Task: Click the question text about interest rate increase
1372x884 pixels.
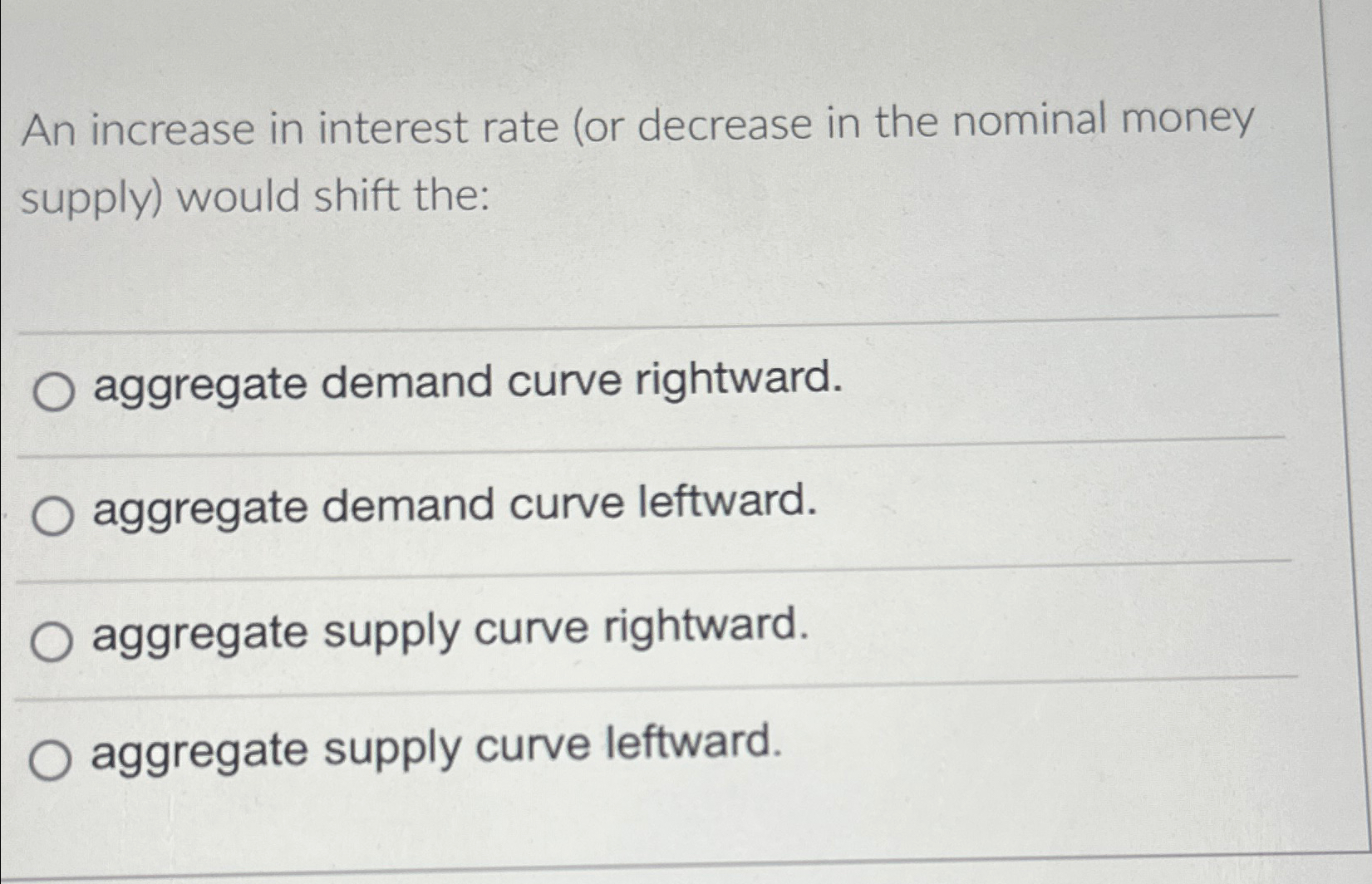Action: [640, 162]
